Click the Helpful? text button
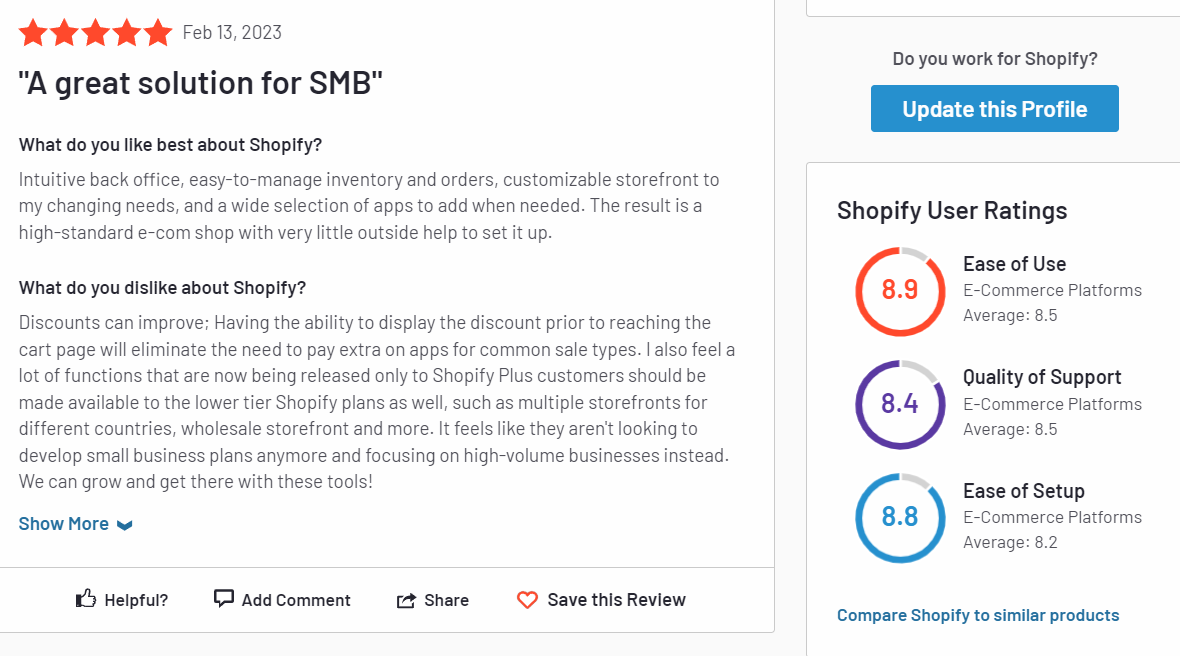 click(x=136, y=600)
